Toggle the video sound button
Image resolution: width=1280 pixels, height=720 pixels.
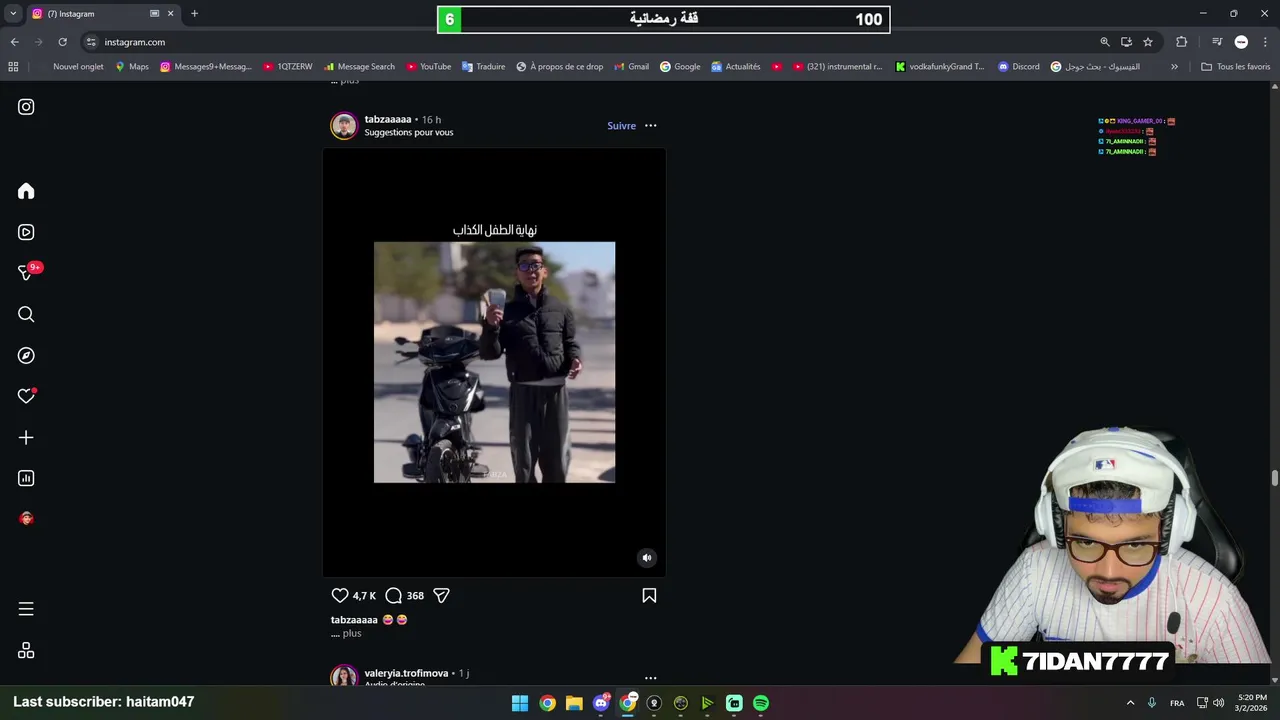coord(647,558)
